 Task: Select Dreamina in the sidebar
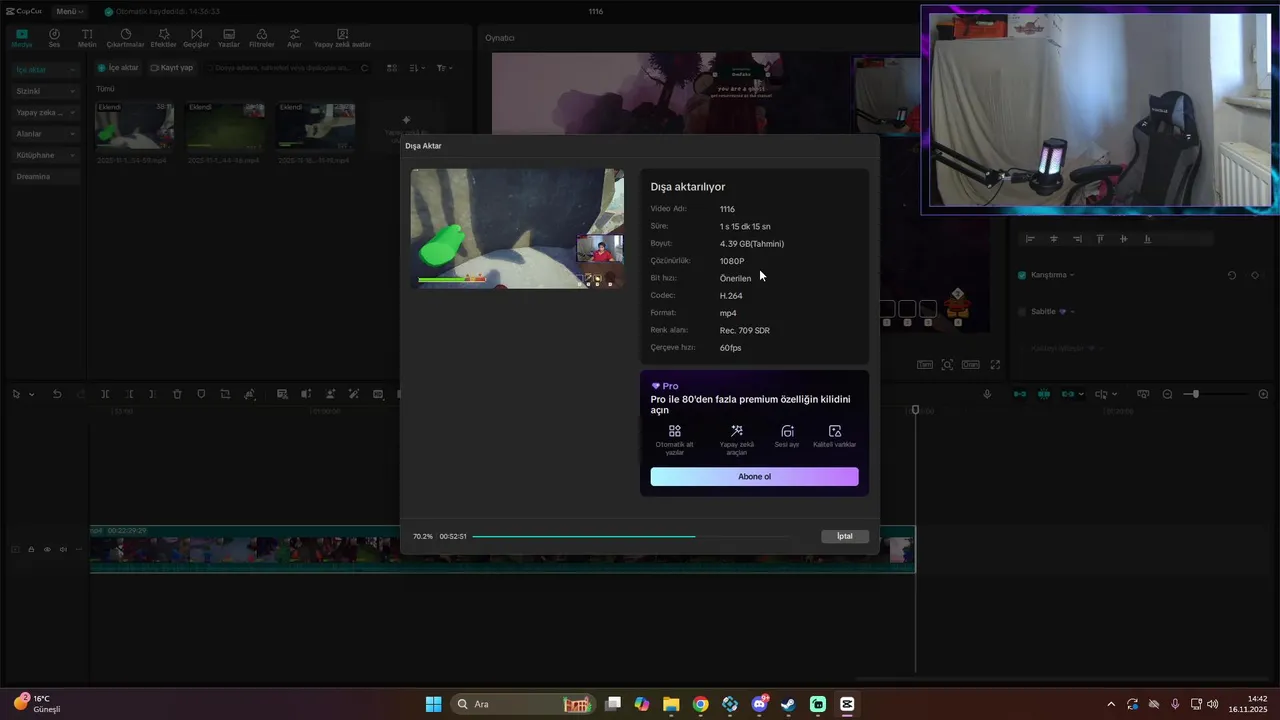[x=45, y=176]
